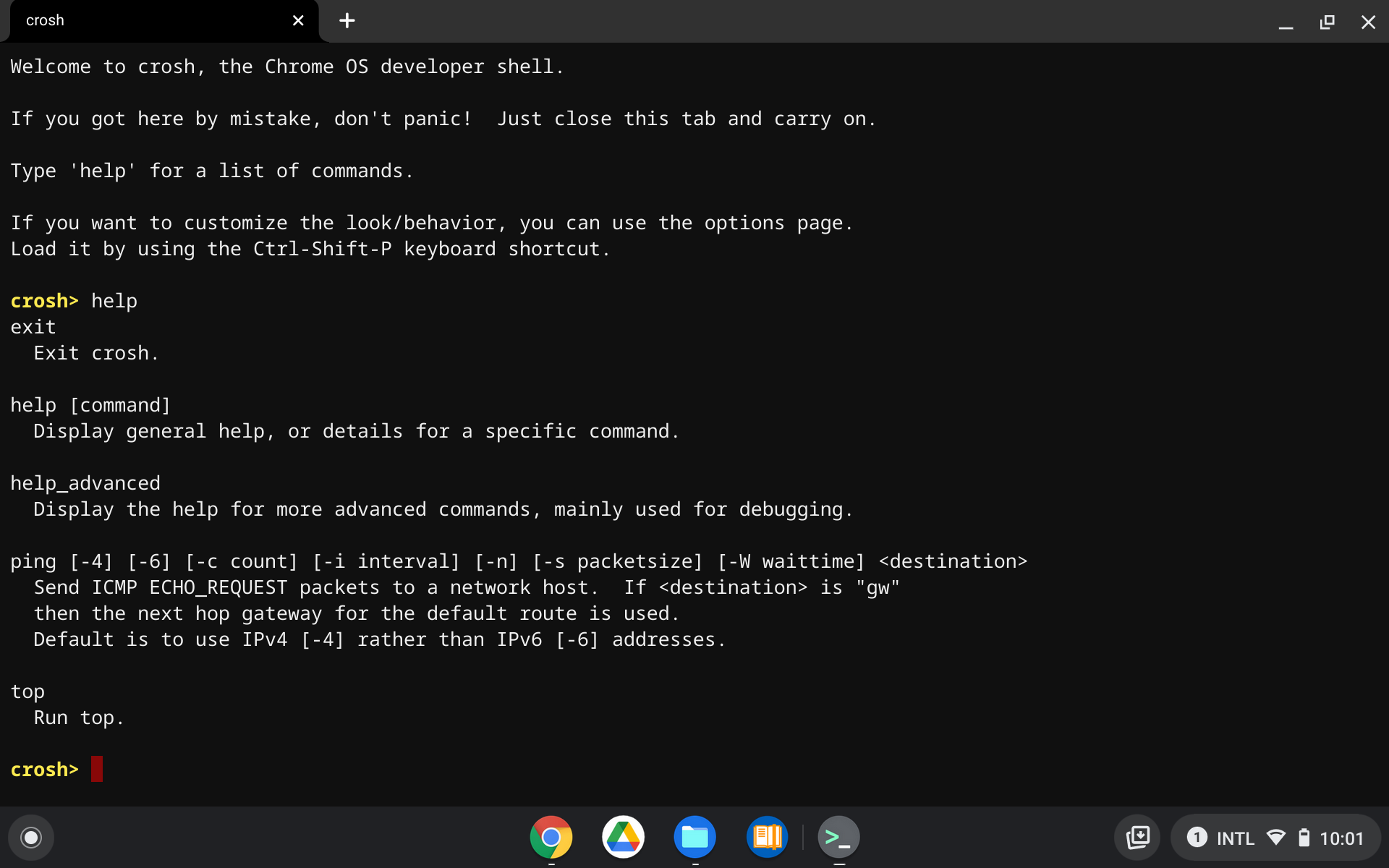The image size is (1389, 868).
Task: Open the holding space tote icon
Action: tap(1137, 838)
